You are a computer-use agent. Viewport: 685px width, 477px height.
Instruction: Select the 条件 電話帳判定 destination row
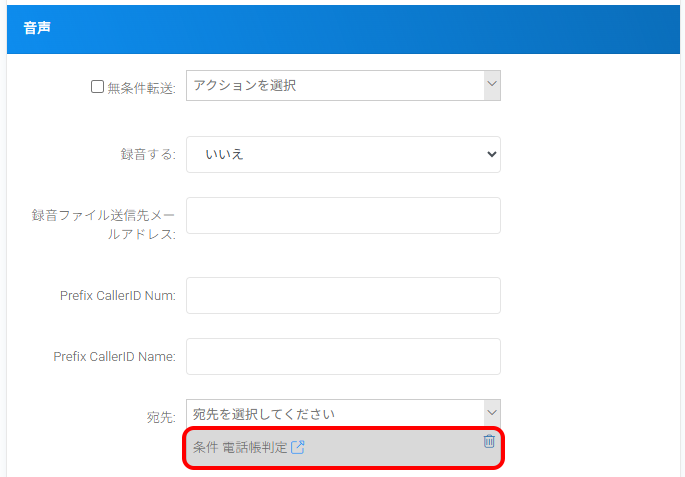click(x=380, y=448)
